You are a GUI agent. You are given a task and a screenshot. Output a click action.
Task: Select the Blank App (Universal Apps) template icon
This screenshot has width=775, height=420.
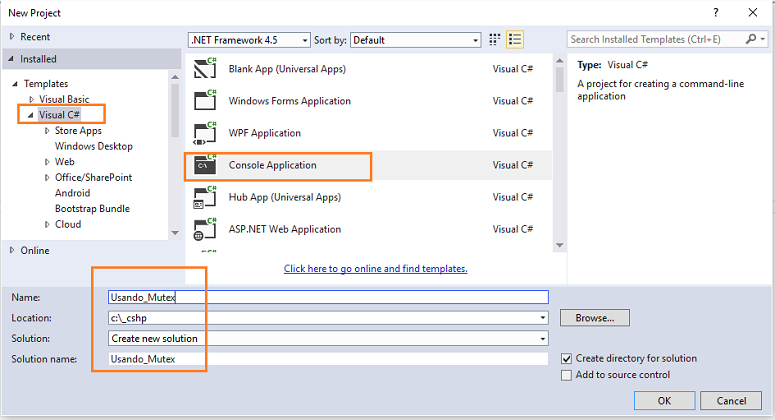205,69
